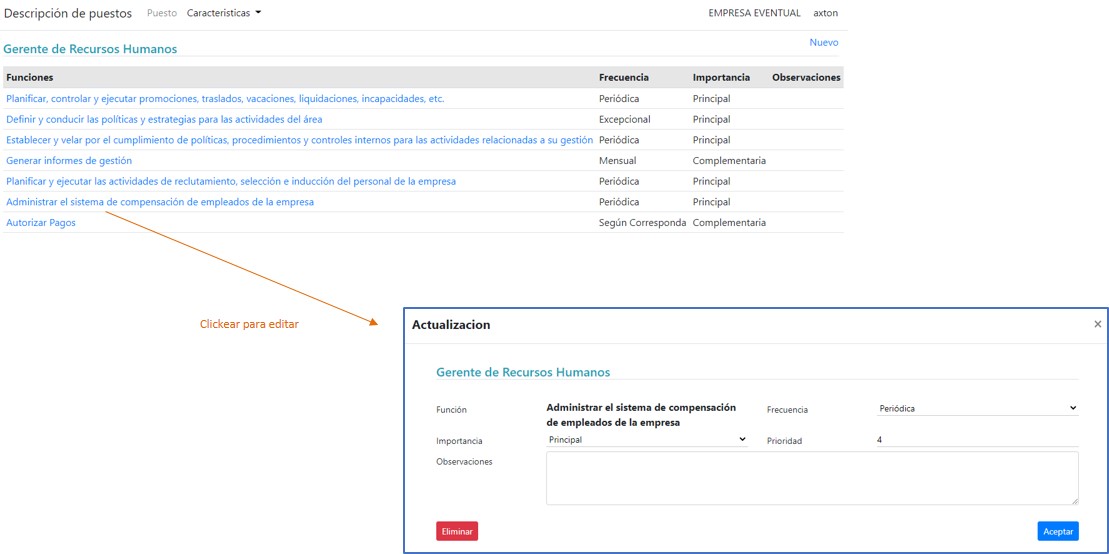Screen dimensions: 1109x554
Task: Click the Descripción de puestos title
Action: (68, 13)
